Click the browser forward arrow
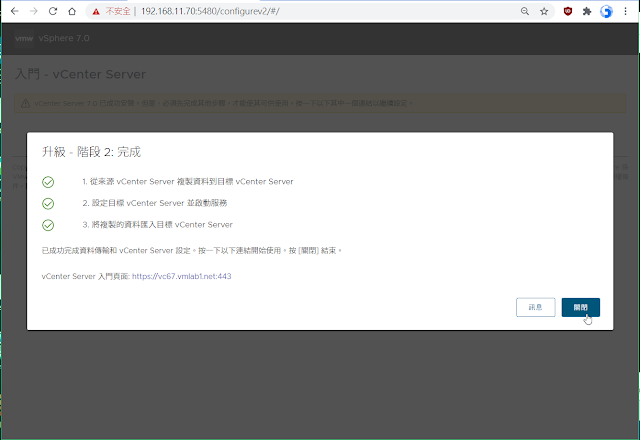This screenshot has width=640, height=440. click(33, 11)
